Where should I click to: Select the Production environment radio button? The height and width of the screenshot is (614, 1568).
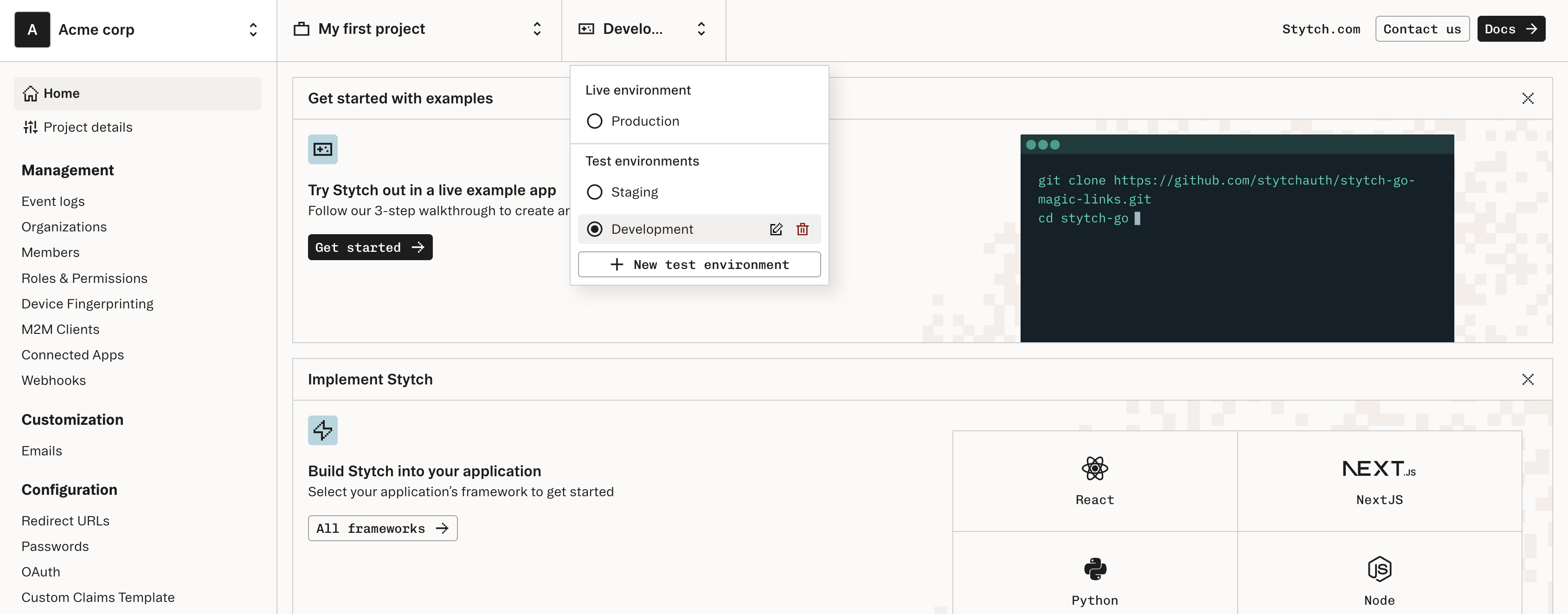click(595, 121)
